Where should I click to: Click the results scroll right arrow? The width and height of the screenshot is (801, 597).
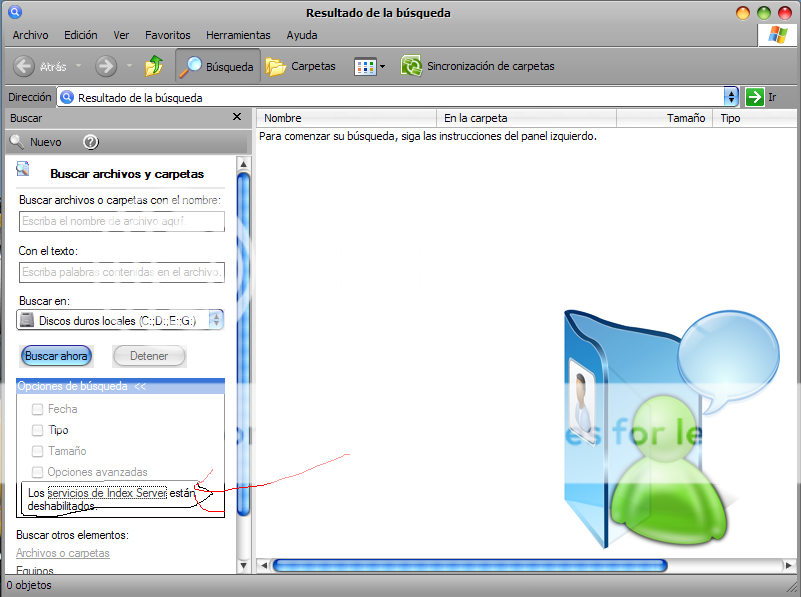(x=789, y=565)
